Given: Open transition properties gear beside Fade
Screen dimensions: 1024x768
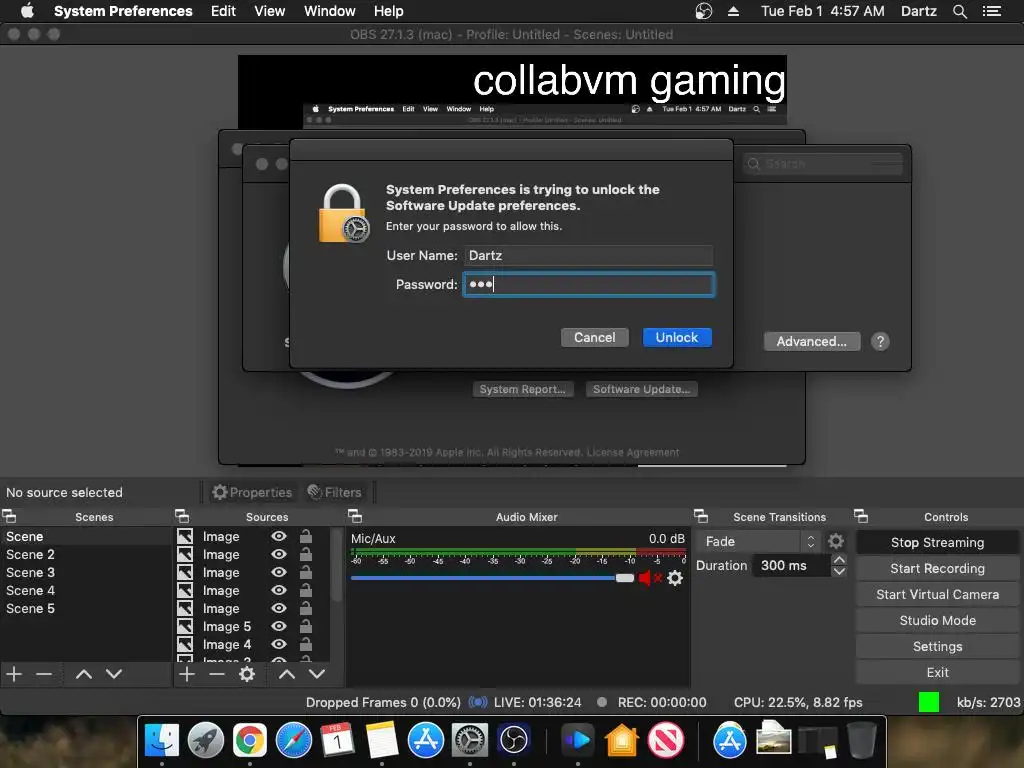Looking at the screenshot, I should coord(836,541).
